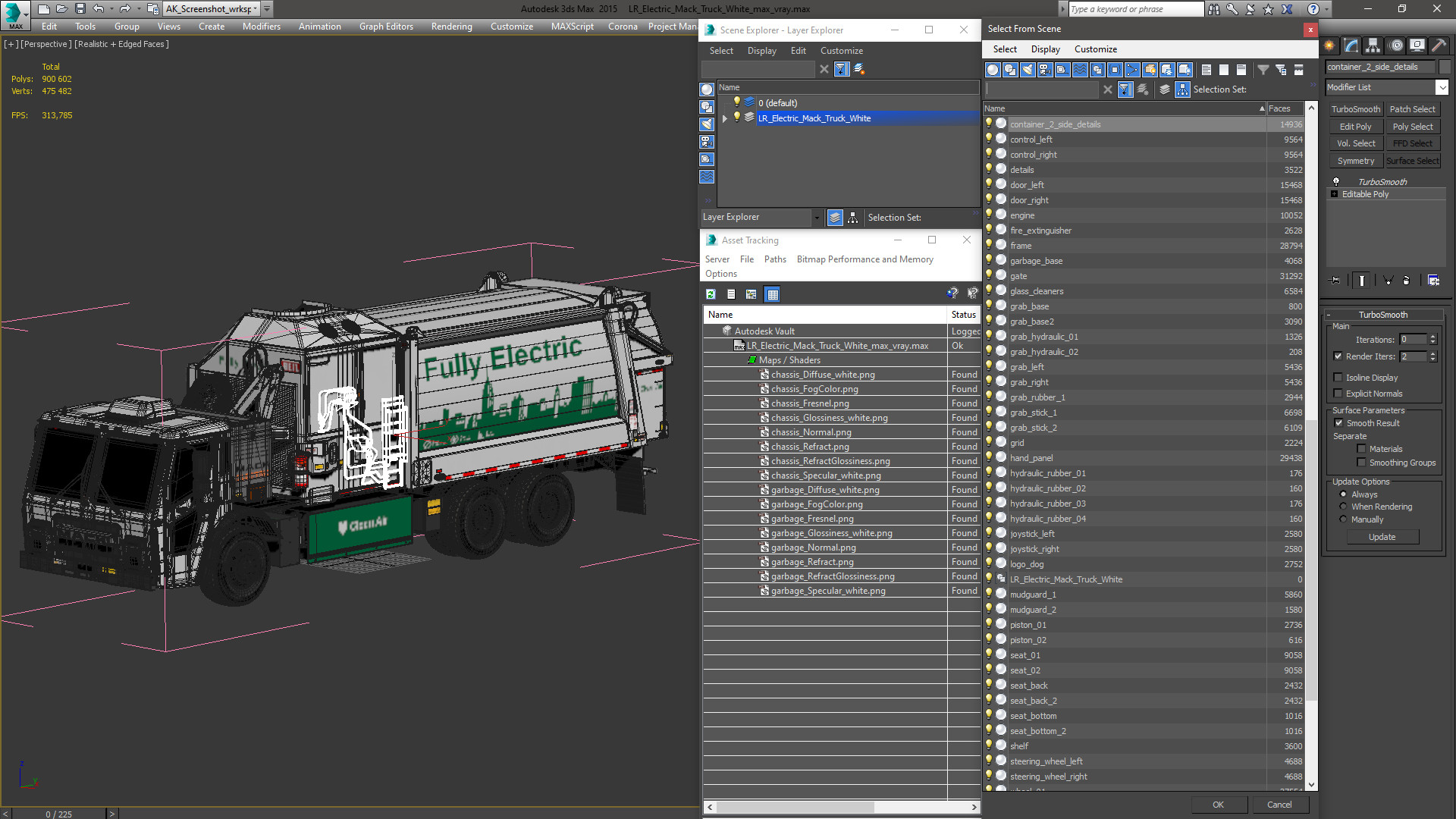
Task: Click OK in Select From Scene dialog
Action: (1218, 805)
